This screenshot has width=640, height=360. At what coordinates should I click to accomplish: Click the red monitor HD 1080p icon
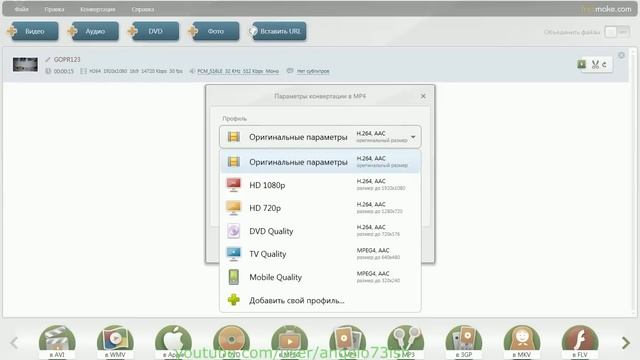233,185
